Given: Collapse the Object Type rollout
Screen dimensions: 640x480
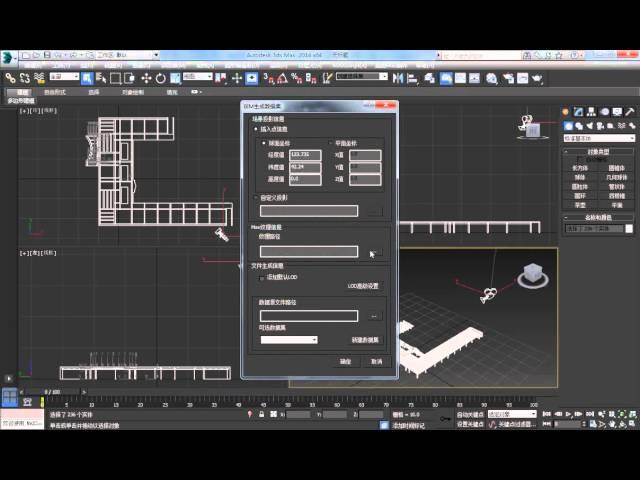Looking at the screenshot, I should tap(598, 151).
